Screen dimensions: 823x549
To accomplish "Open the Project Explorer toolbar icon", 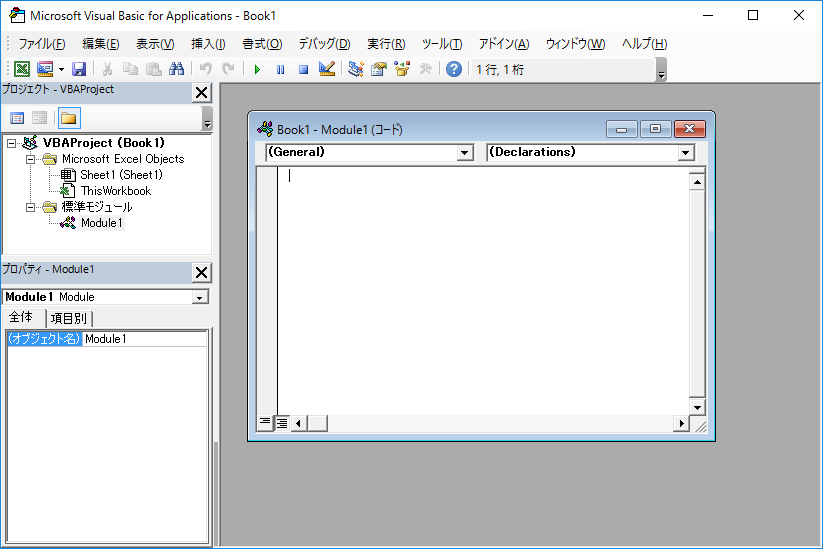I will [x=356, y=69].
